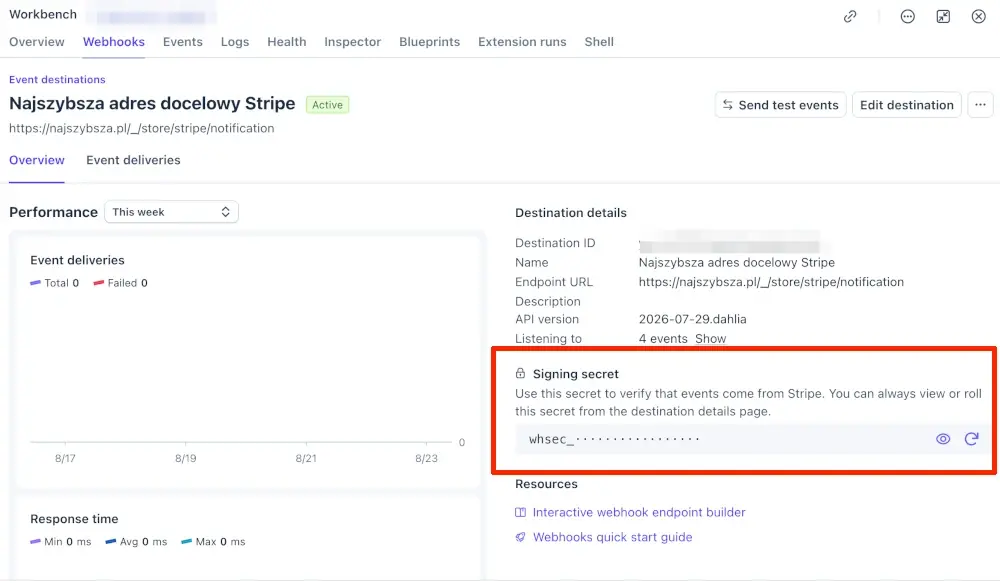Click the book icon beside endpoint builder
1000x583 pixels.
pyautogui.click(x=520, y=512)
